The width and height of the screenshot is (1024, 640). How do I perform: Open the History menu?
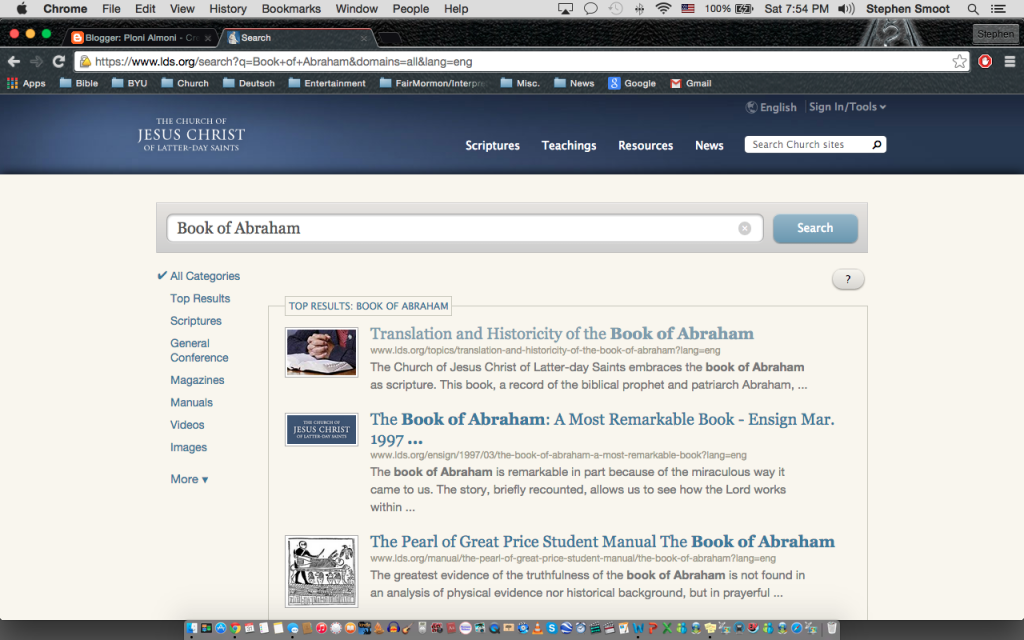[228, 8]
